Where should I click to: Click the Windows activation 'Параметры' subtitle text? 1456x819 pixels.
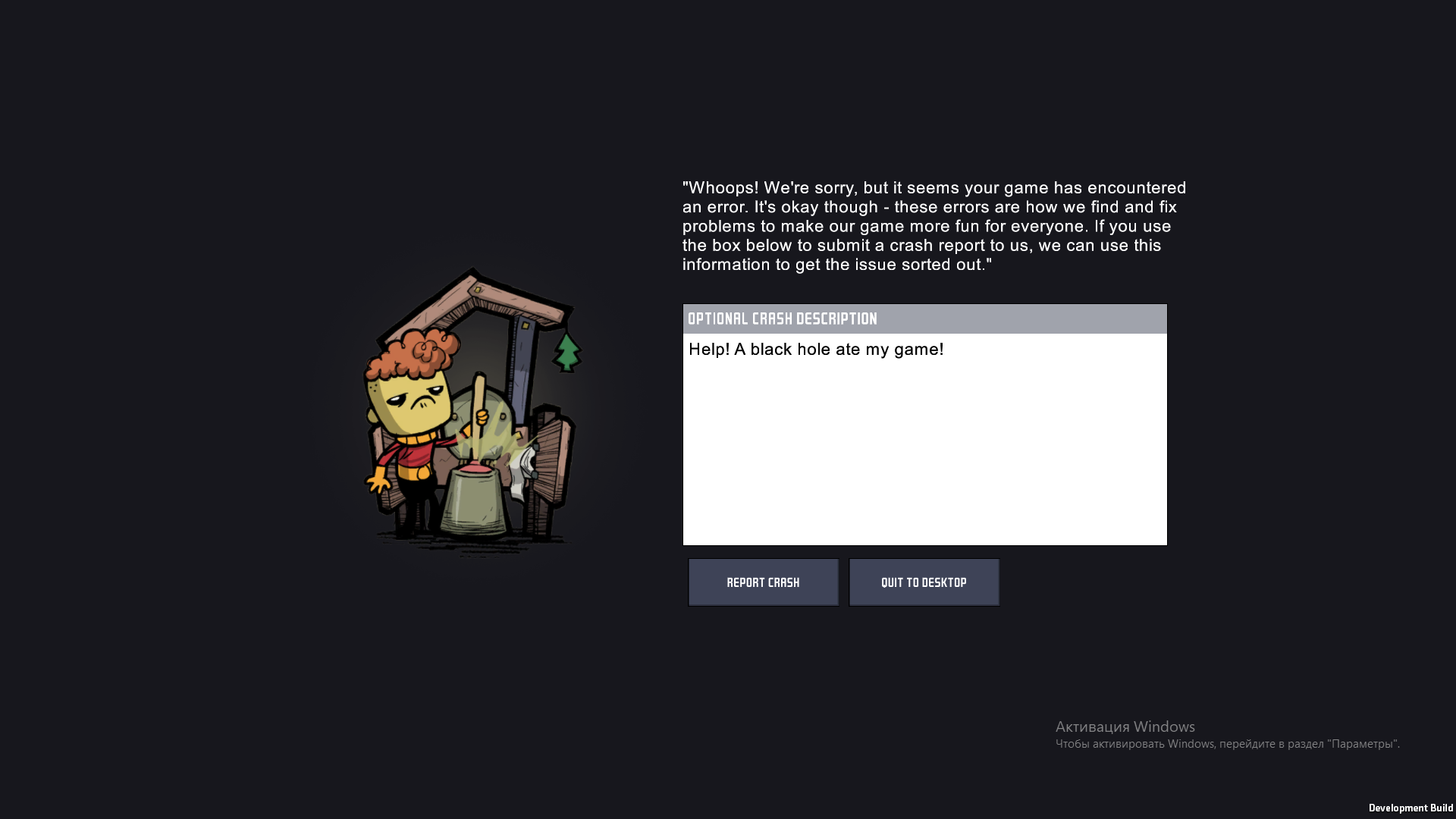[1228, 744]
